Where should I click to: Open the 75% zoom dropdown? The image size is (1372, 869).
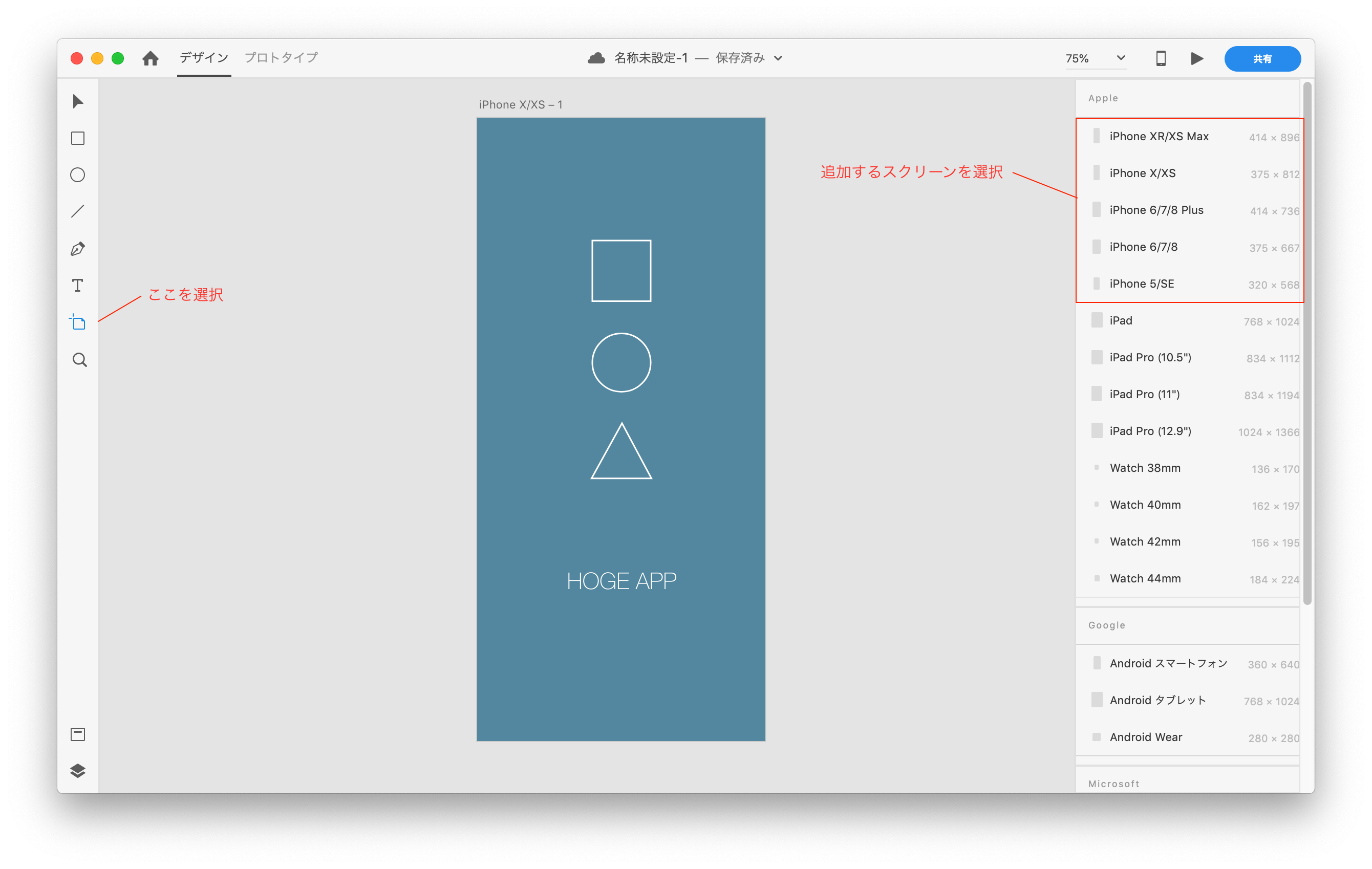pos(1096,58)
